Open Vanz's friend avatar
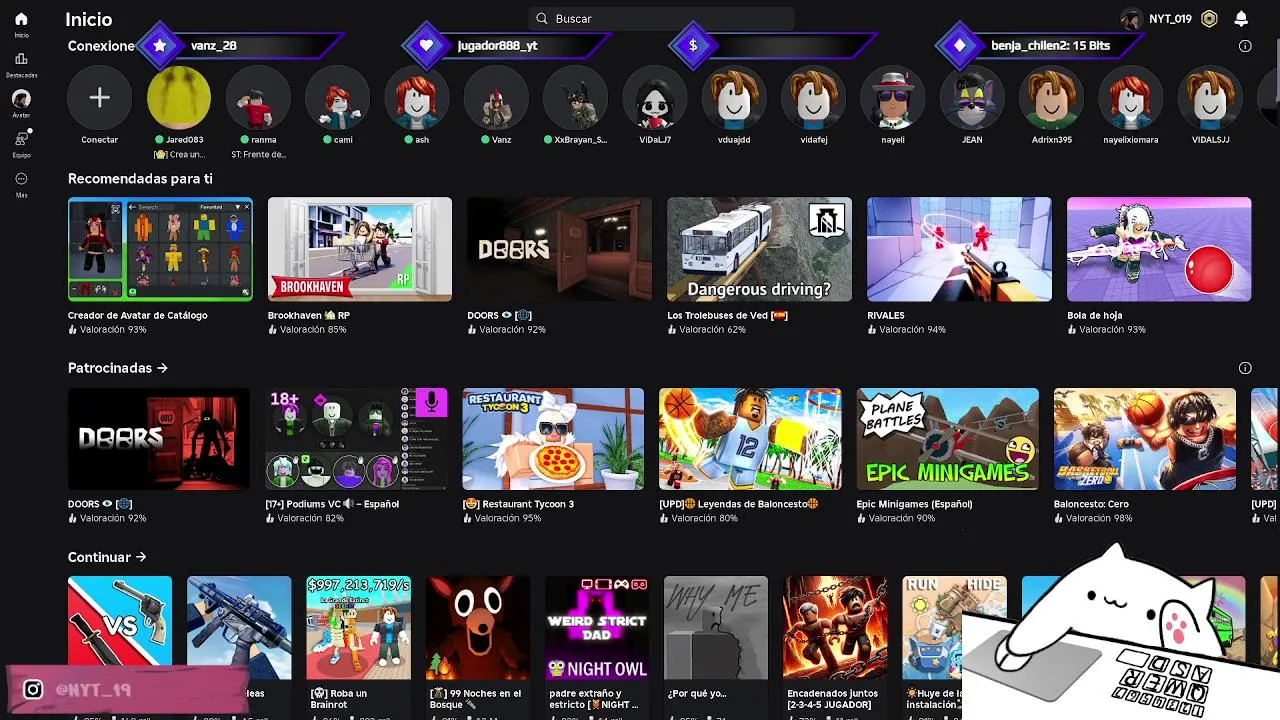Screen dimensions: 1280x720 click(496, 98)
